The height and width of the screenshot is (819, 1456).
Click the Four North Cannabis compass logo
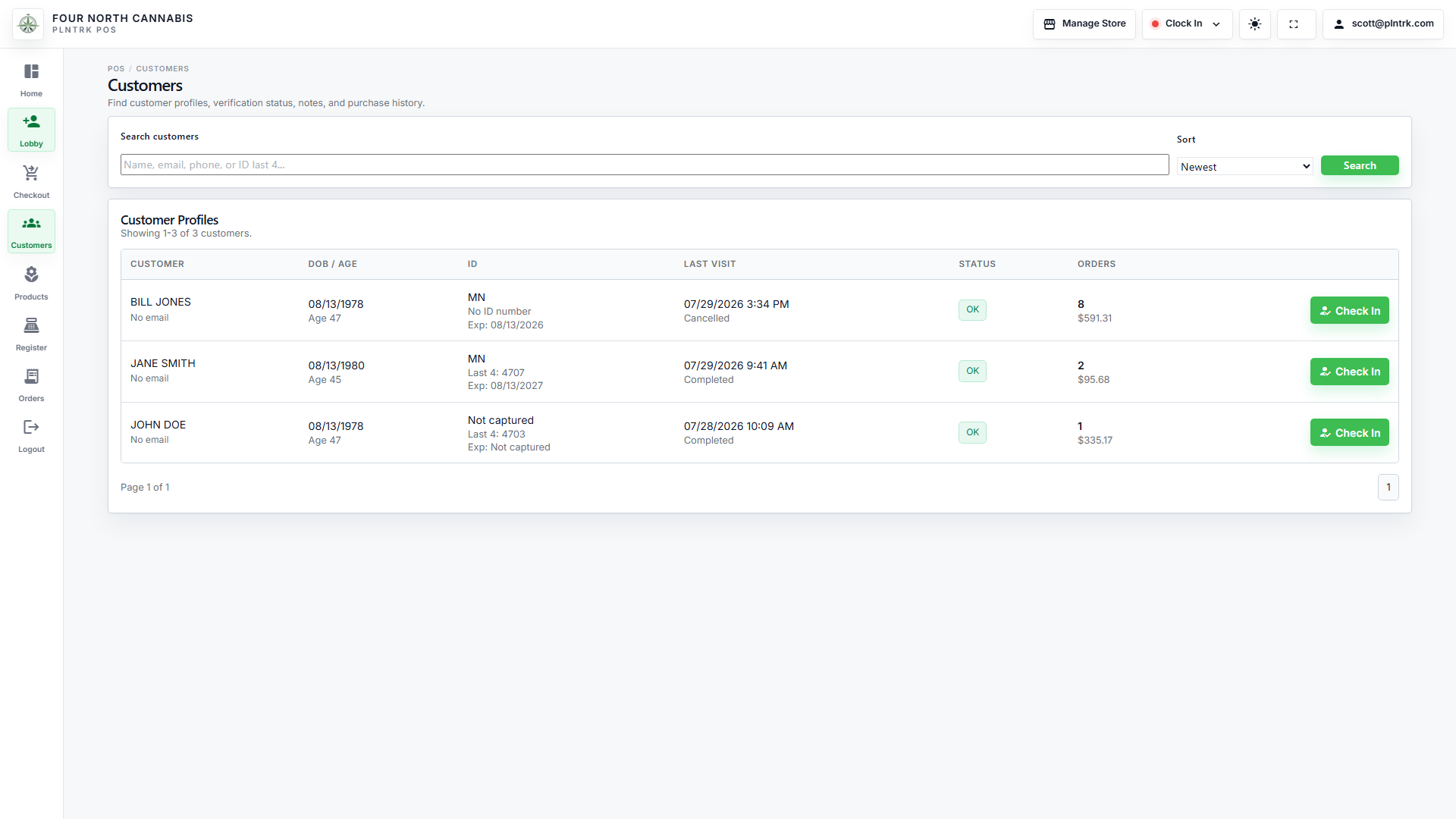click(x=28, y=24)
